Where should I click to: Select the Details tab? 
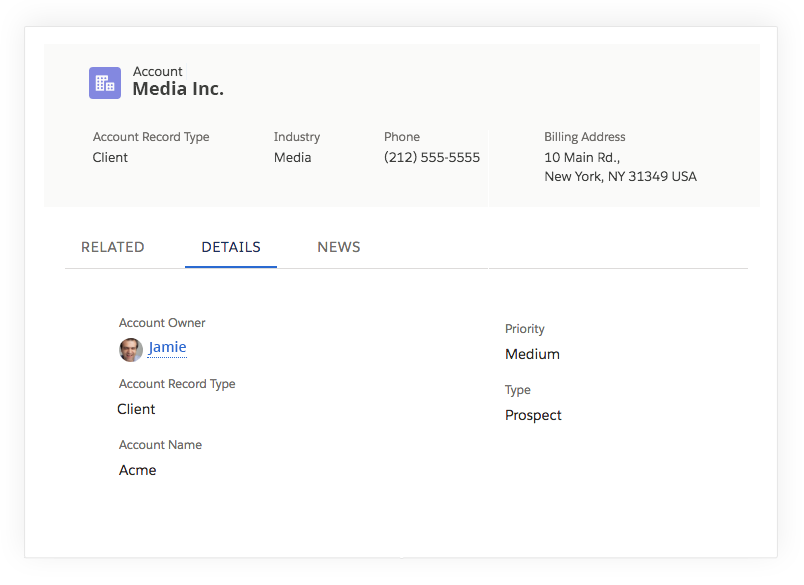[231, 247]
